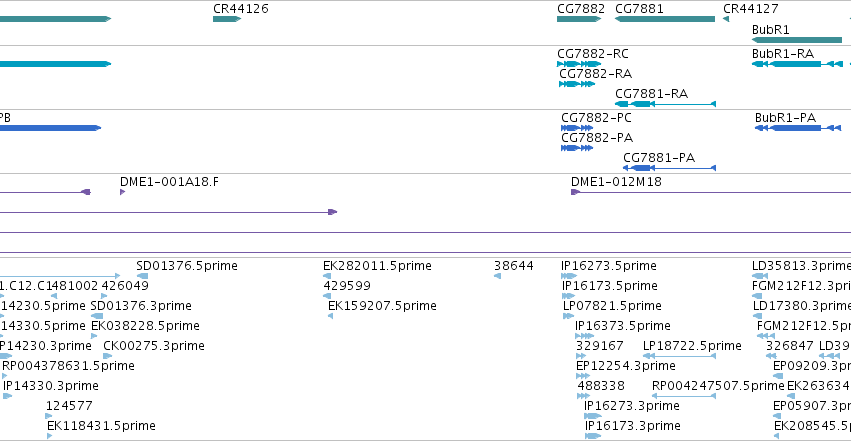Click EST EK282011.5prime

(x=327, y=276)
